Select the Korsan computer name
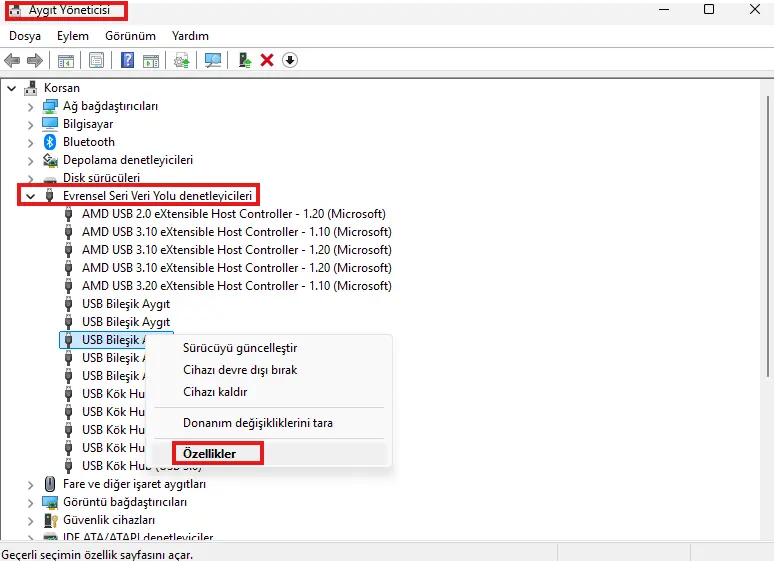 62,88
